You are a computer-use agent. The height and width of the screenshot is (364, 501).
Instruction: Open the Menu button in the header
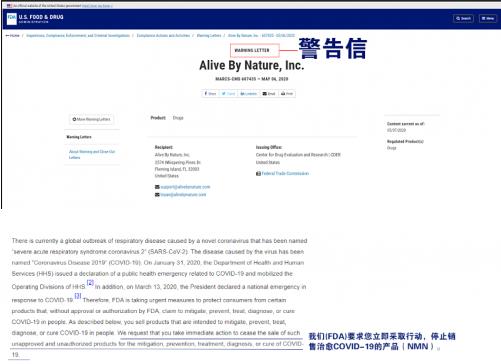coord(488,19)
